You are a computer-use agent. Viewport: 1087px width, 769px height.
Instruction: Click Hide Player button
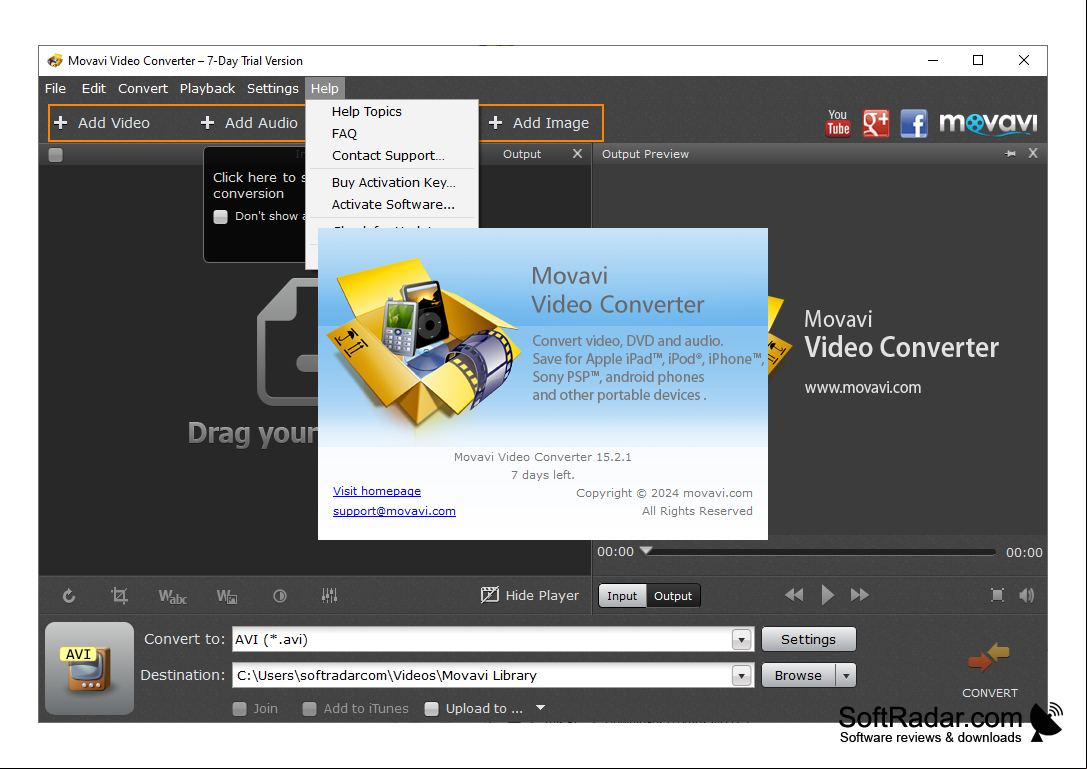pyautogui.click(x=530, y=595)
